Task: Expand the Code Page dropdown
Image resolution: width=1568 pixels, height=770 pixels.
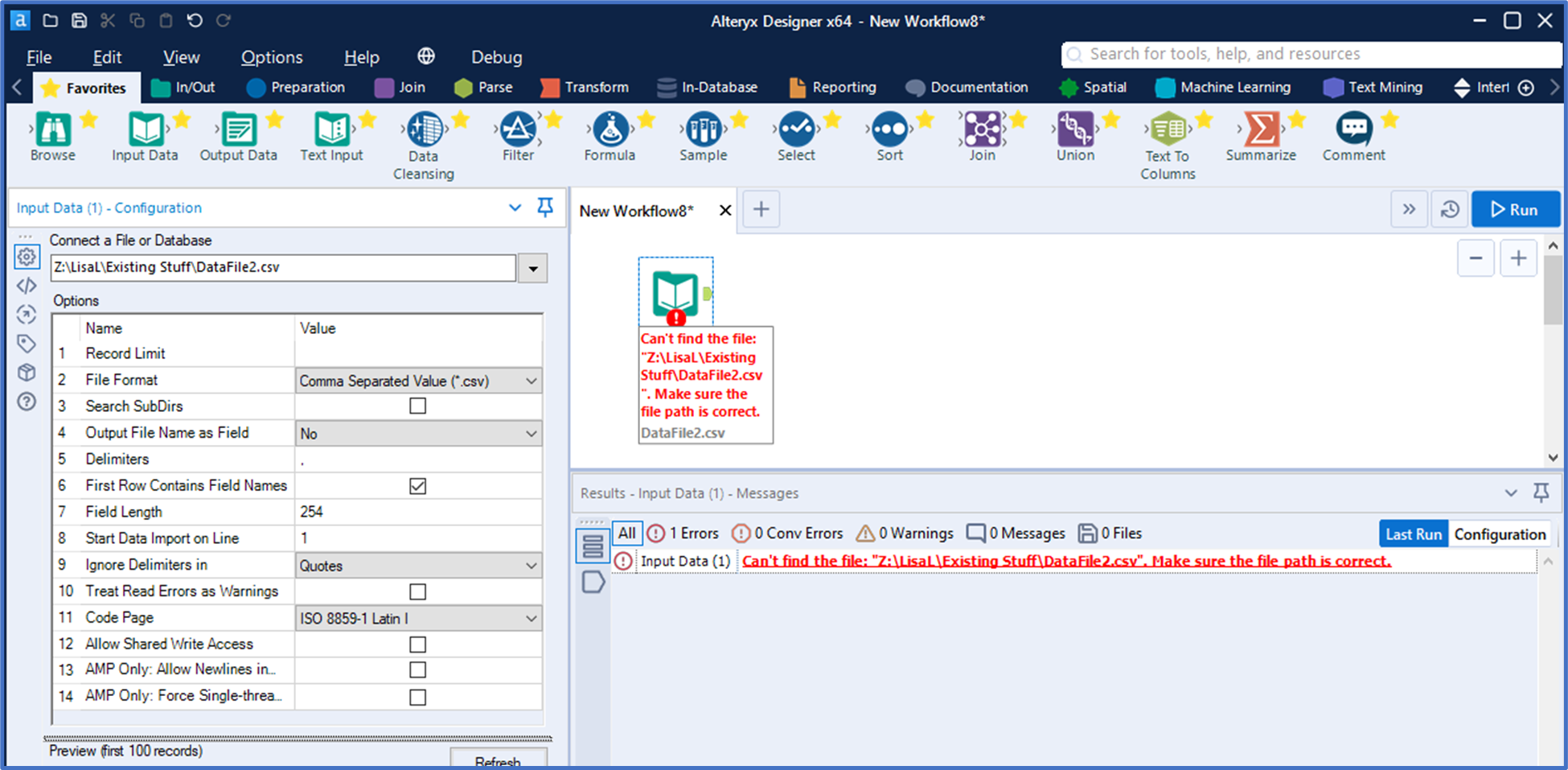Action: [418, 619]
